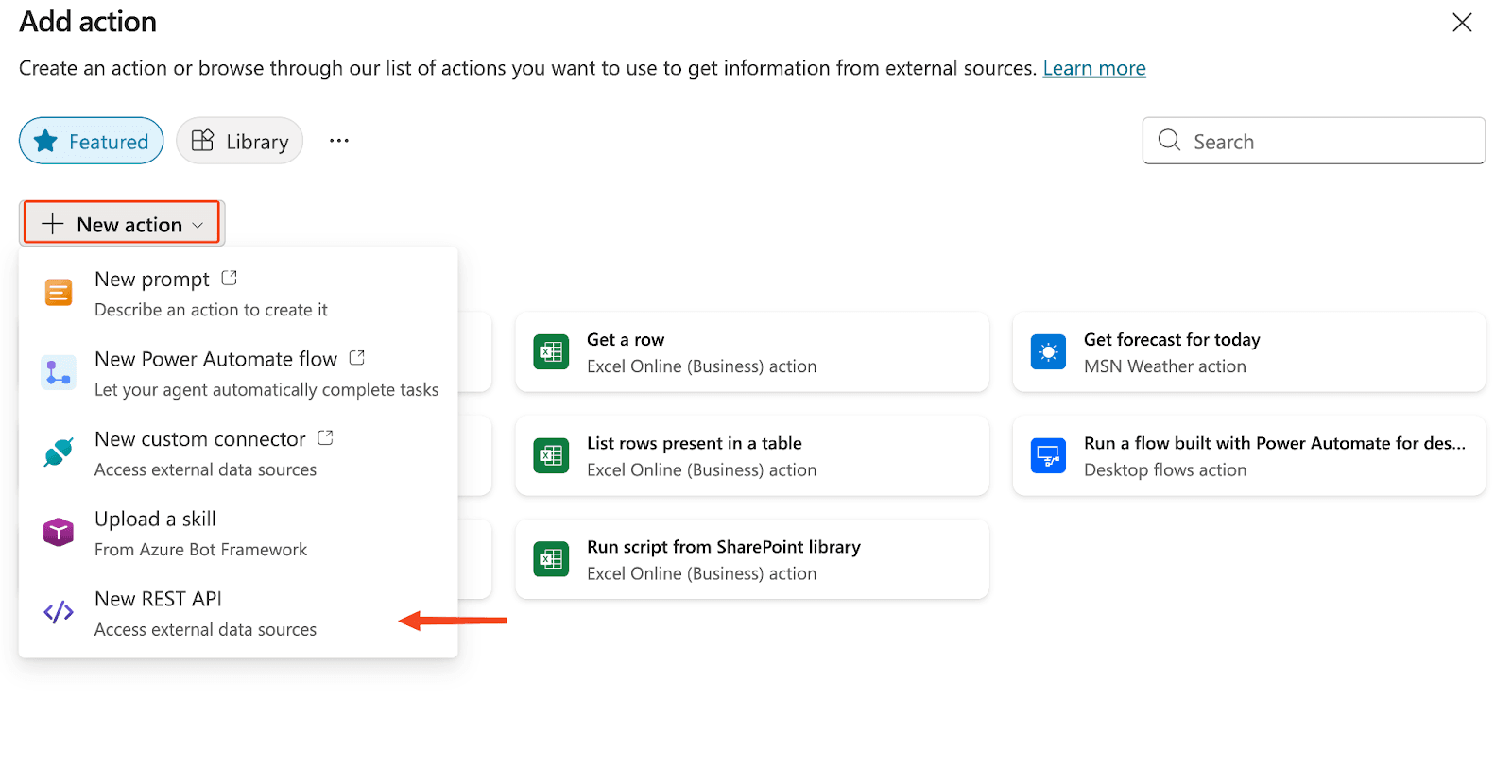This screenshot has width=1512, height=784.
Task: Close the Add action dialog
Action: [1461, 23]
